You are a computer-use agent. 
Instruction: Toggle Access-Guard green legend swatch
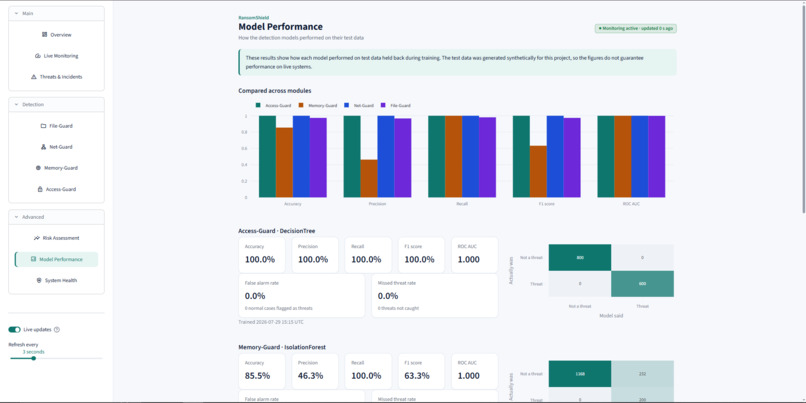tap(259, 105)
